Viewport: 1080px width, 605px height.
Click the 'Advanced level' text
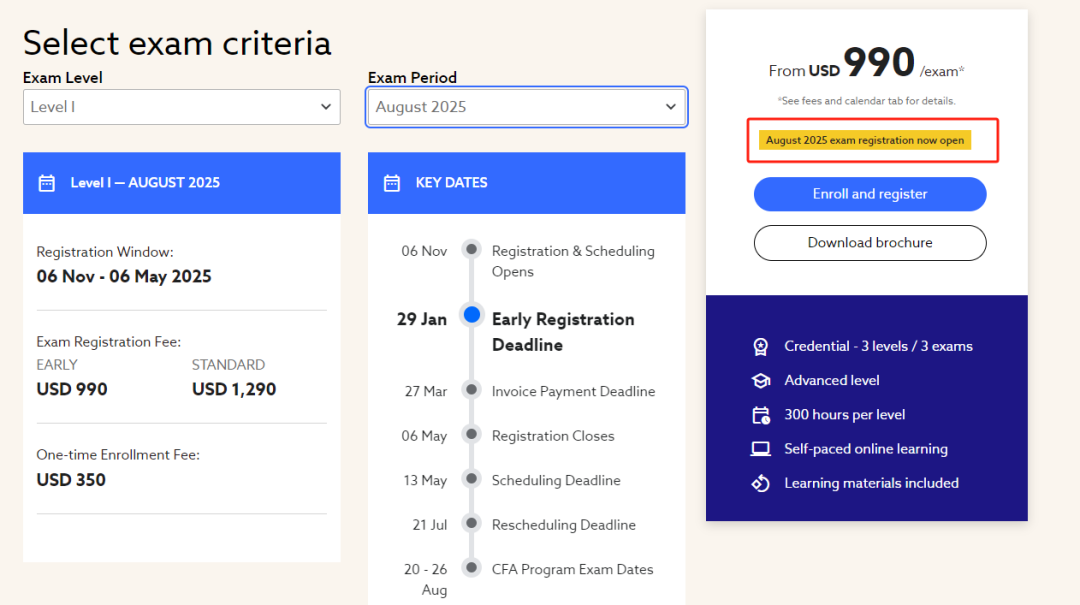[831, 380]
